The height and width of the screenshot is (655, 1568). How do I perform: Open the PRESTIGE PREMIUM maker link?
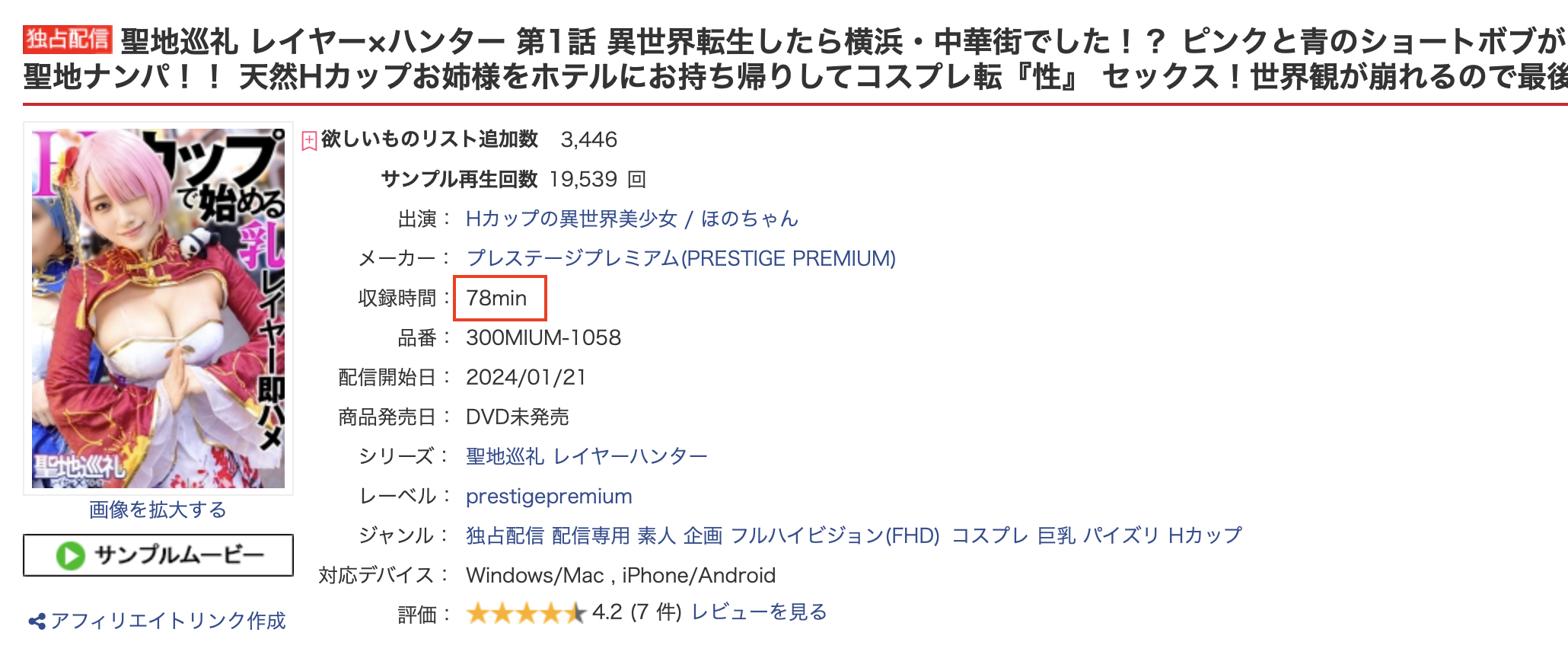coord(680,259)
